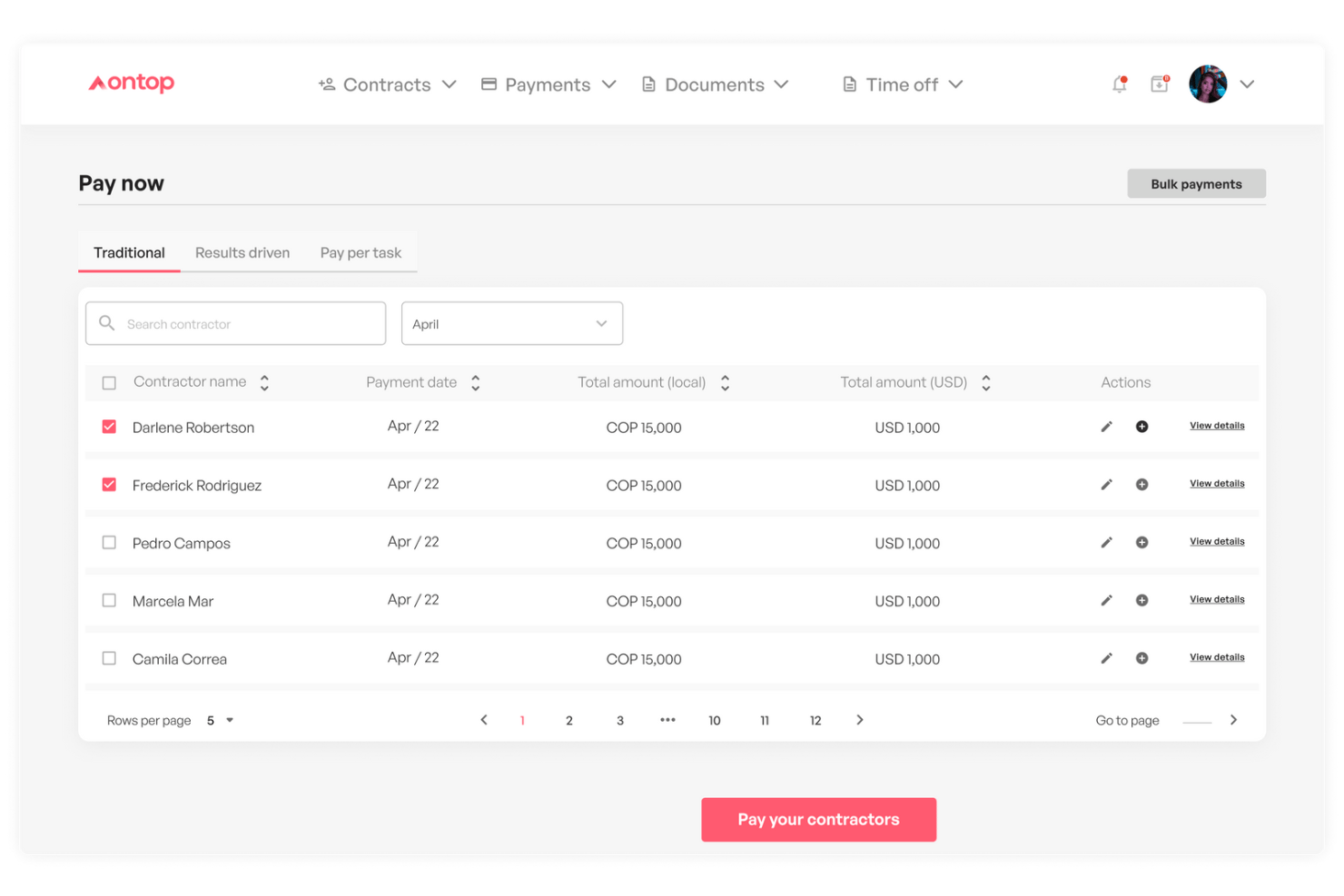Go to next page arrow in pagination
Image resolution: width=1344 pixels, height=896 pixels.
click(860, 720)
